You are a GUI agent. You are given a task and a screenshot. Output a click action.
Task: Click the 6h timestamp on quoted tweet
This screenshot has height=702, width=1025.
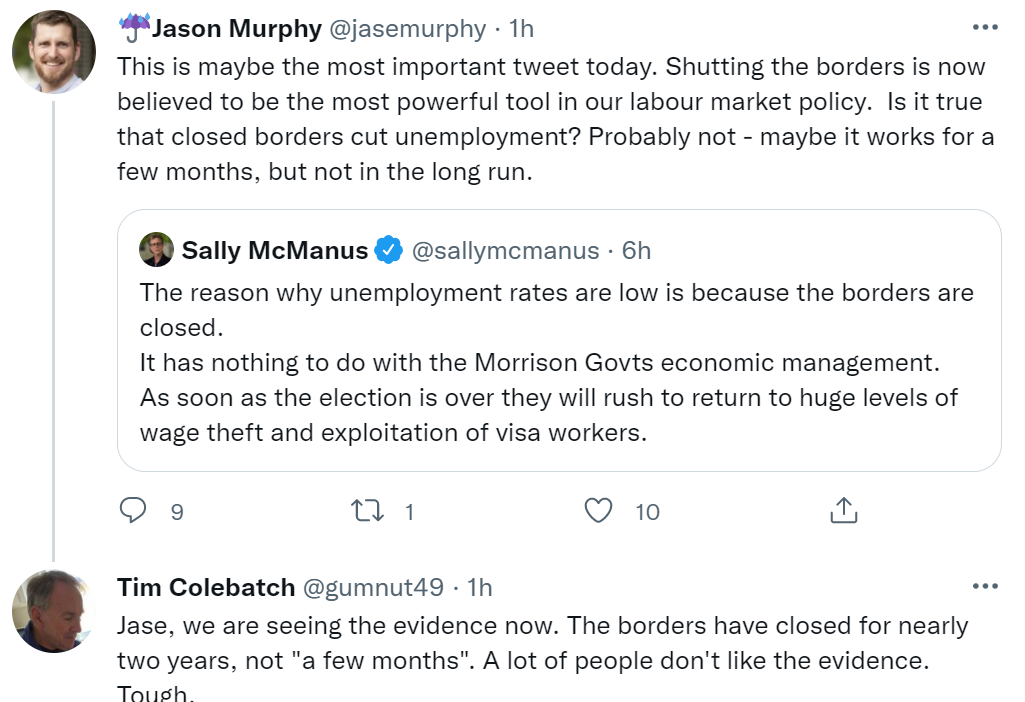636,250
